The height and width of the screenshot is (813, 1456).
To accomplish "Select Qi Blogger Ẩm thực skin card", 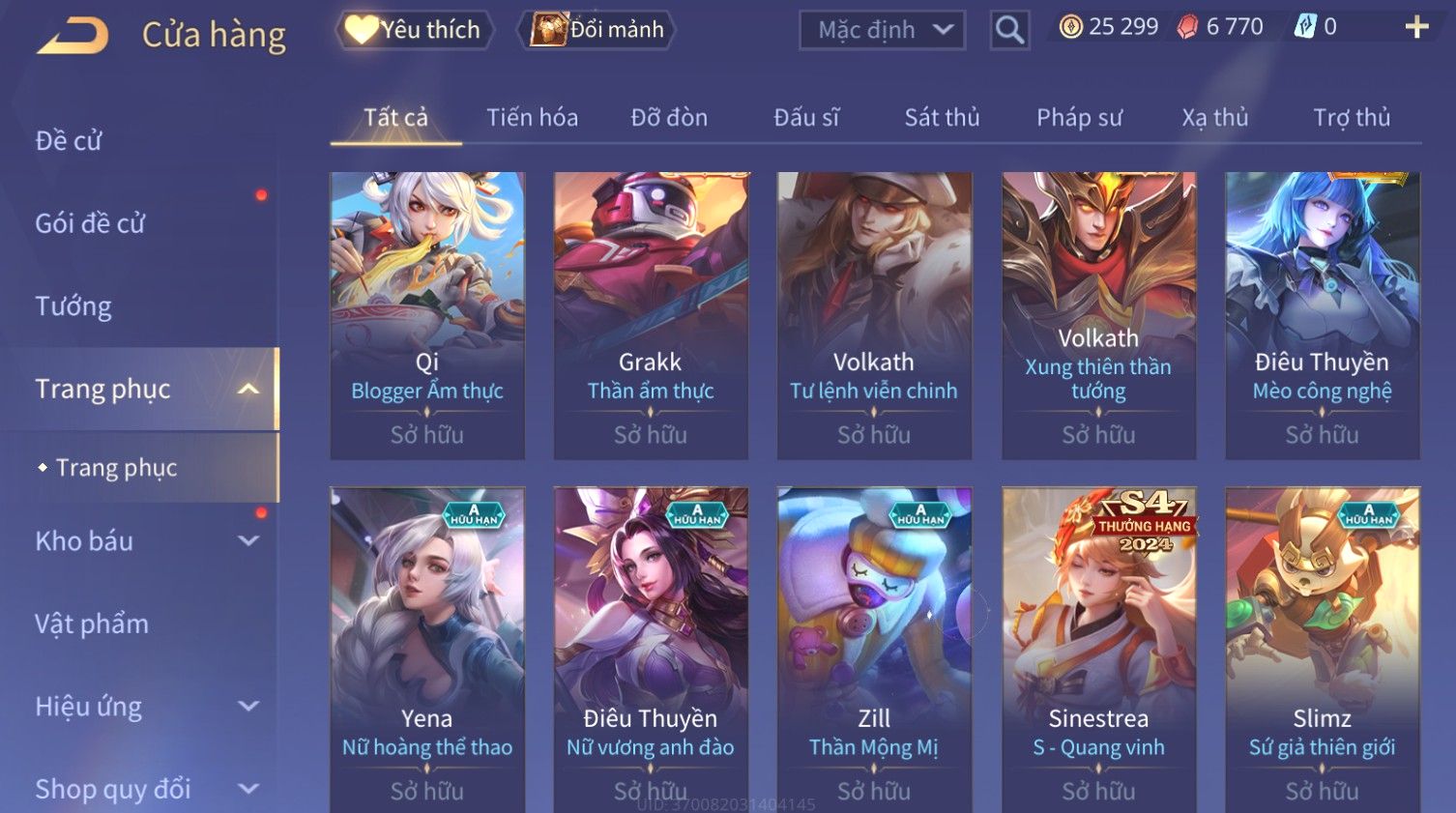I will pyautogui.click(x=427, y=315).
